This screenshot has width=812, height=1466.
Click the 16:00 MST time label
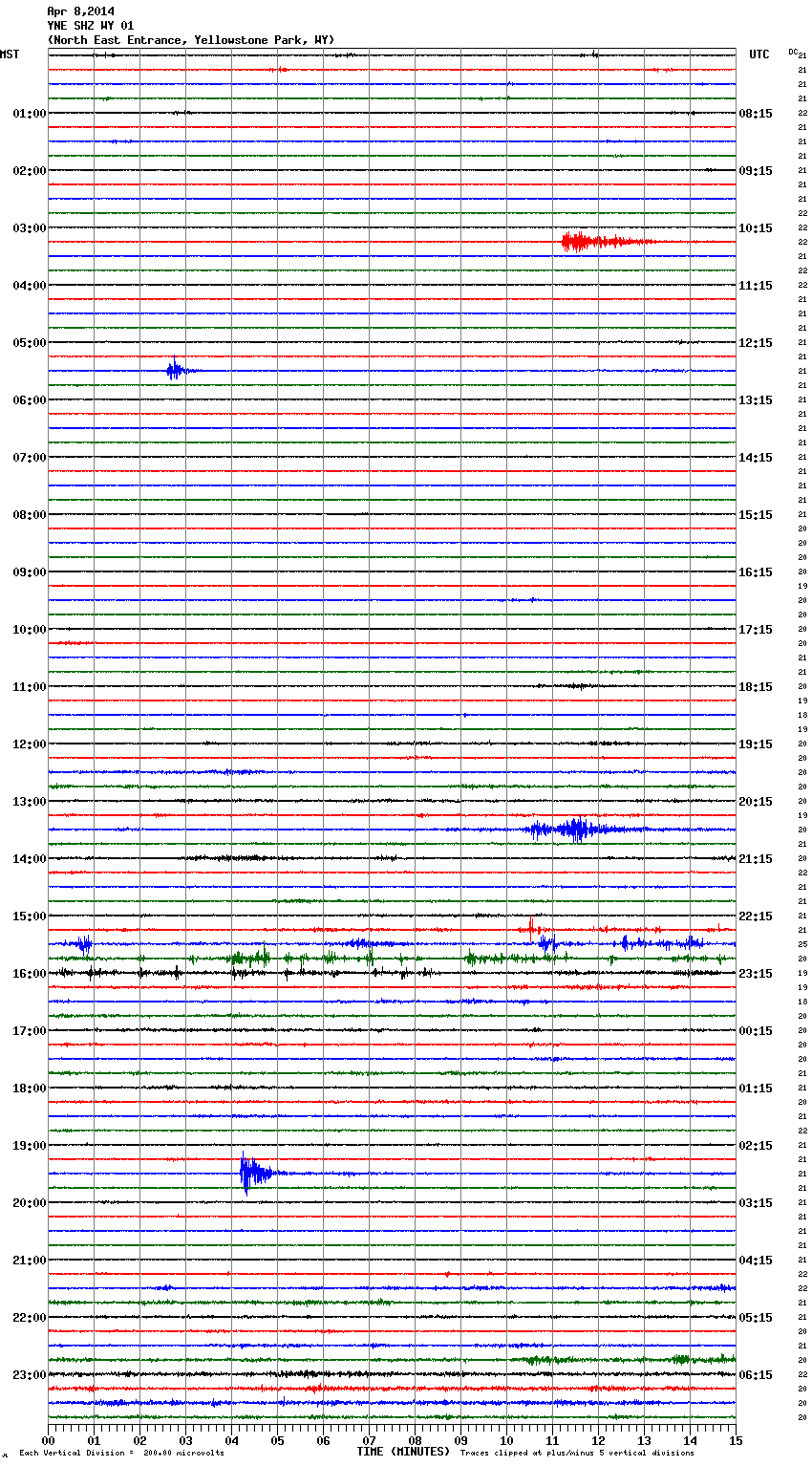tap(30, 974)
